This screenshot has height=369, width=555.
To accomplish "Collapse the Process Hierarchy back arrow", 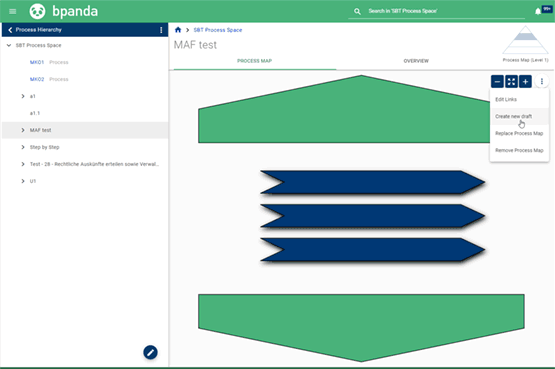I will 10,30.
